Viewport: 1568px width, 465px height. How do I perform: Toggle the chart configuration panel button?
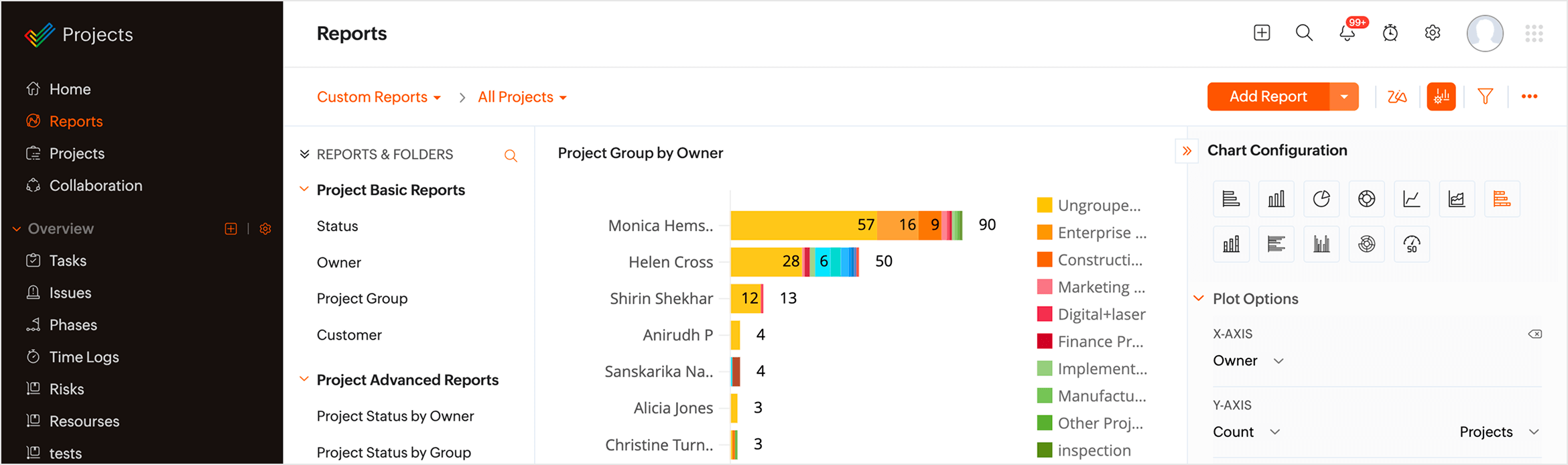(1441, 97)
